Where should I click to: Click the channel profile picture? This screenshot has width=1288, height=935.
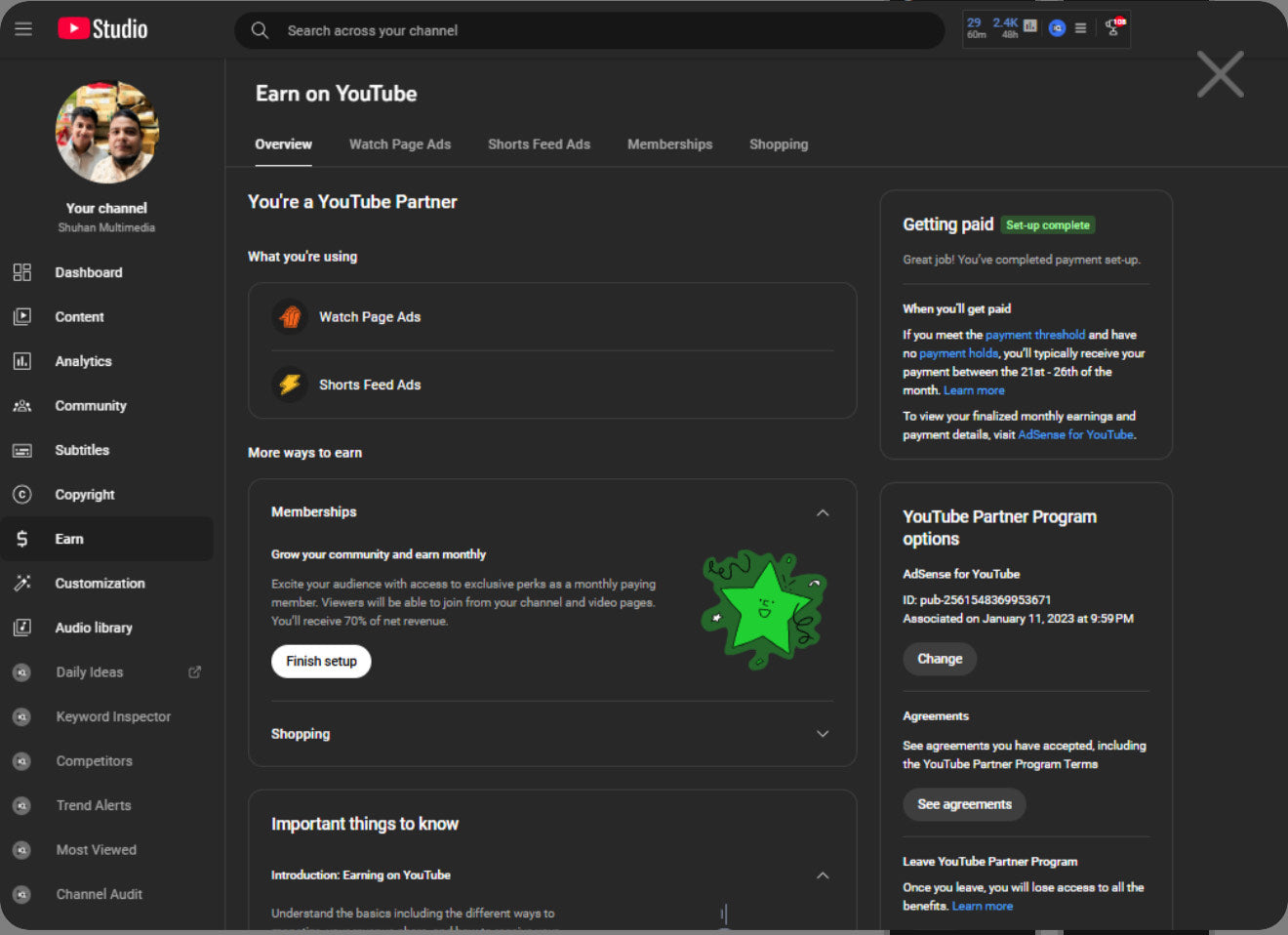pyautogui.click(x=107, y=133)
